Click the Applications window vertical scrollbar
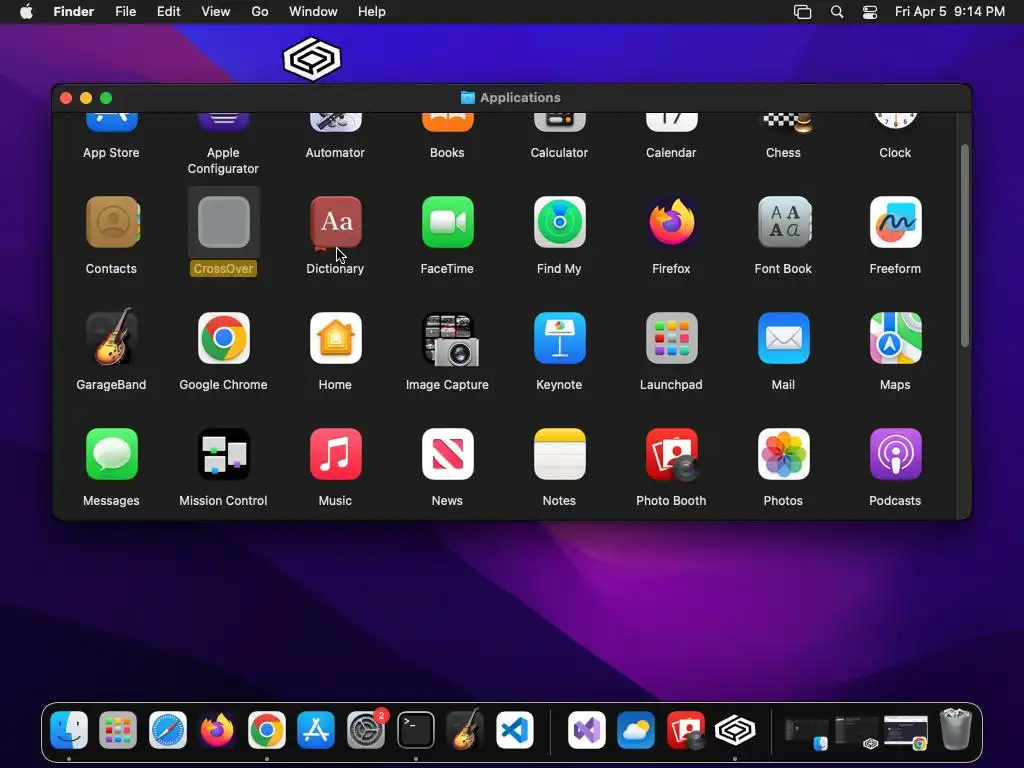The height and width of the screenshot is (768, 1024). 965,245
